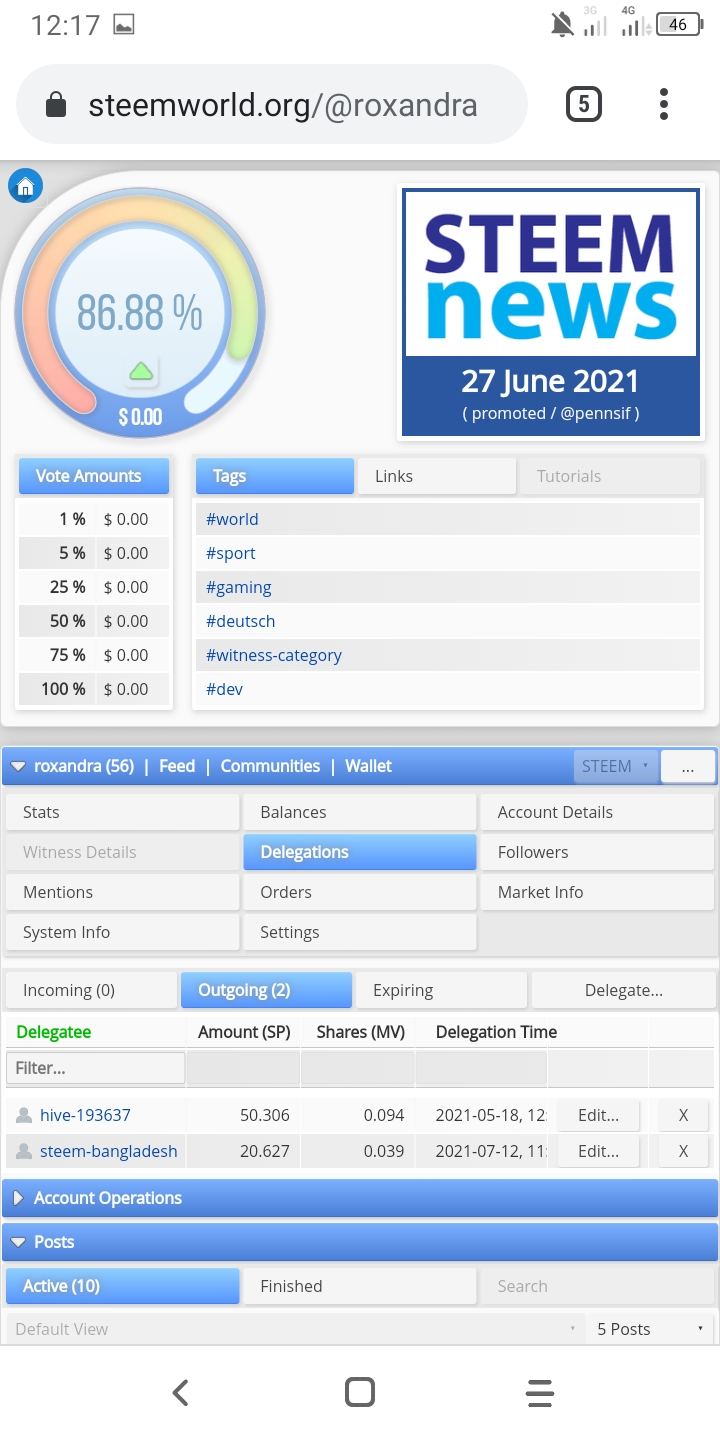This screenshot has width=720, height=1440.
Task: Open the steem-bangladesh delegatee link
Action: click(x=108, y=1151)
